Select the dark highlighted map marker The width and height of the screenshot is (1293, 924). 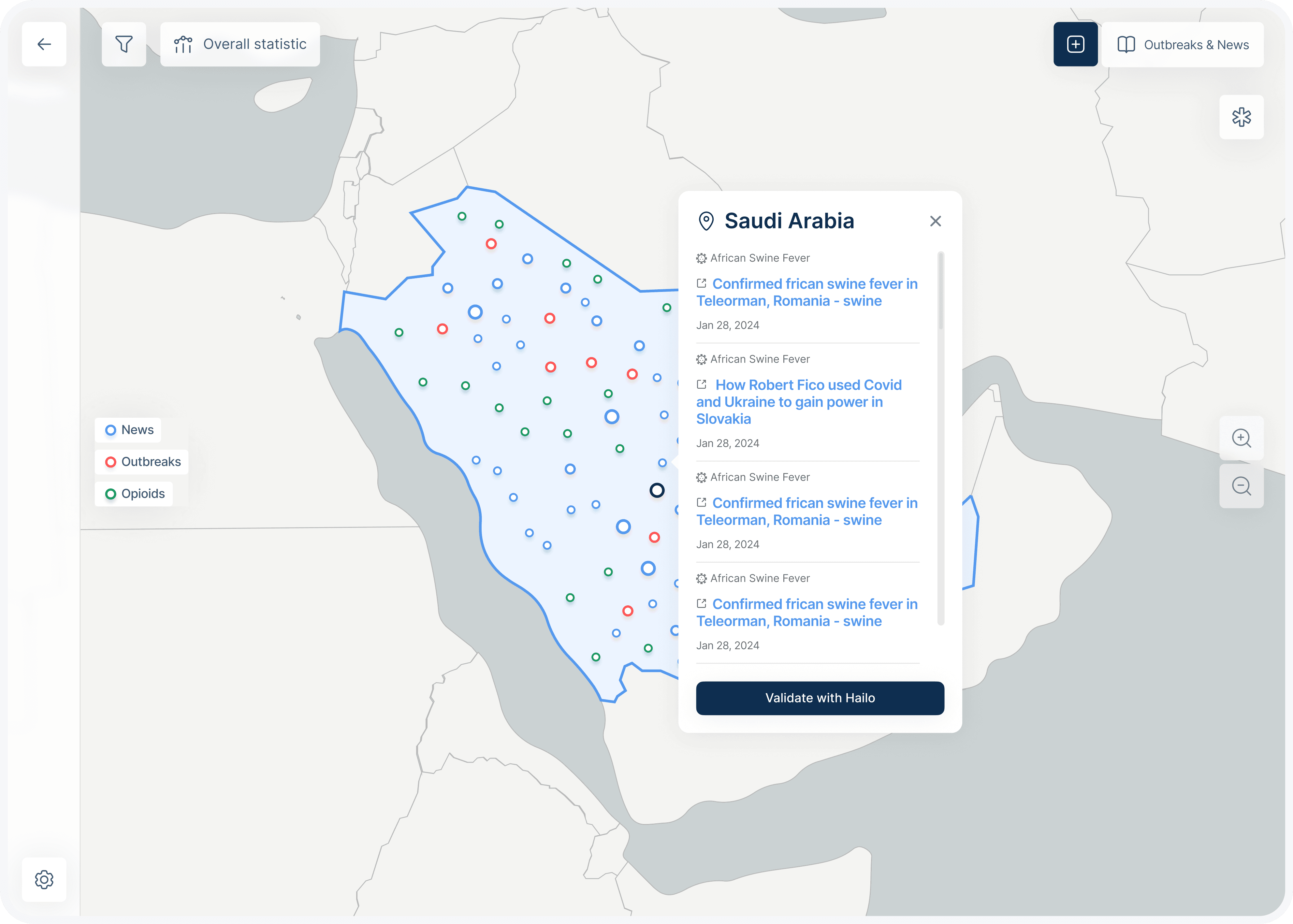point(657,490)
